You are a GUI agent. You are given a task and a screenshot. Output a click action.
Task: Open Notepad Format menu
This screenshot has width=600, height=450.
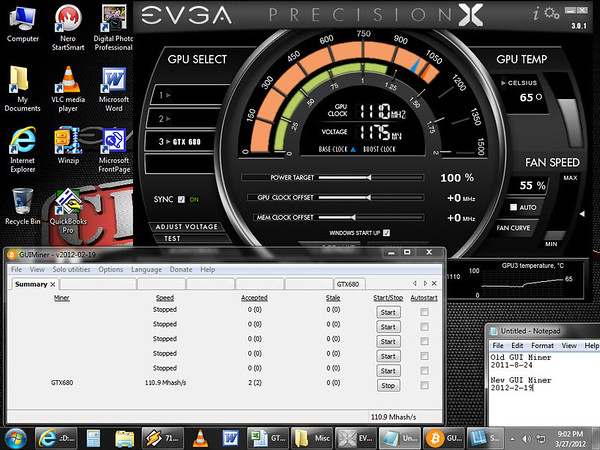coord(542,346)
